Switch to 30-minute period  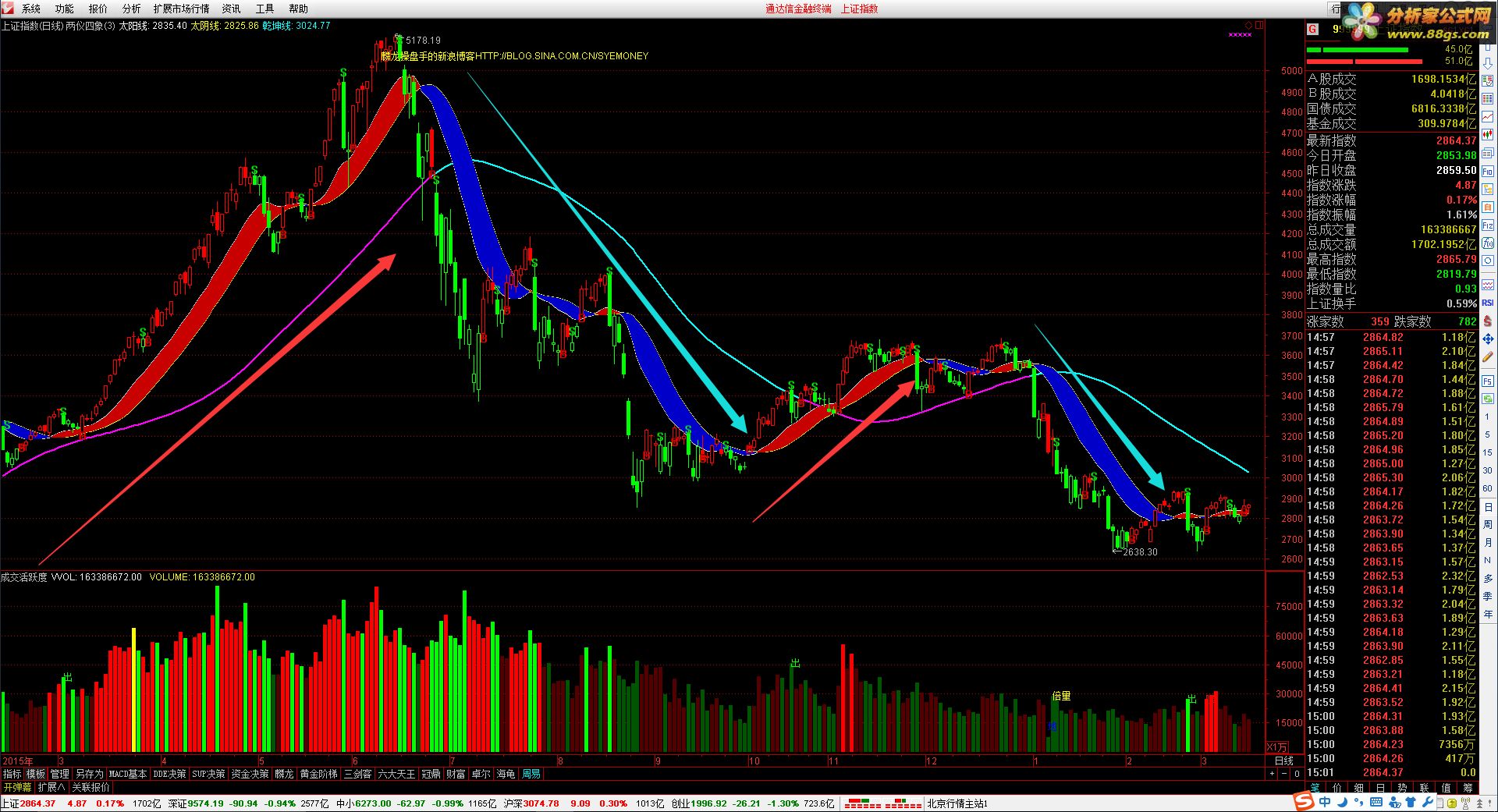pos(1488,470)
